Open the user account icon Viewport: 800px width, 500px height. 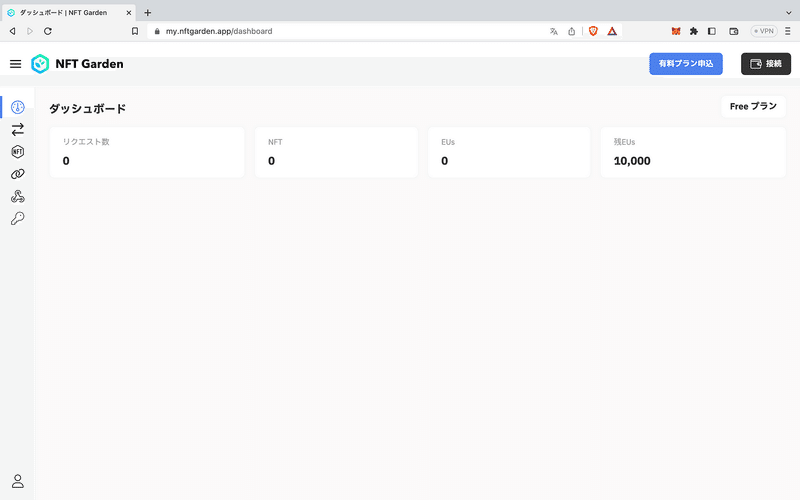pyautogui.click(x=18, y=481)
